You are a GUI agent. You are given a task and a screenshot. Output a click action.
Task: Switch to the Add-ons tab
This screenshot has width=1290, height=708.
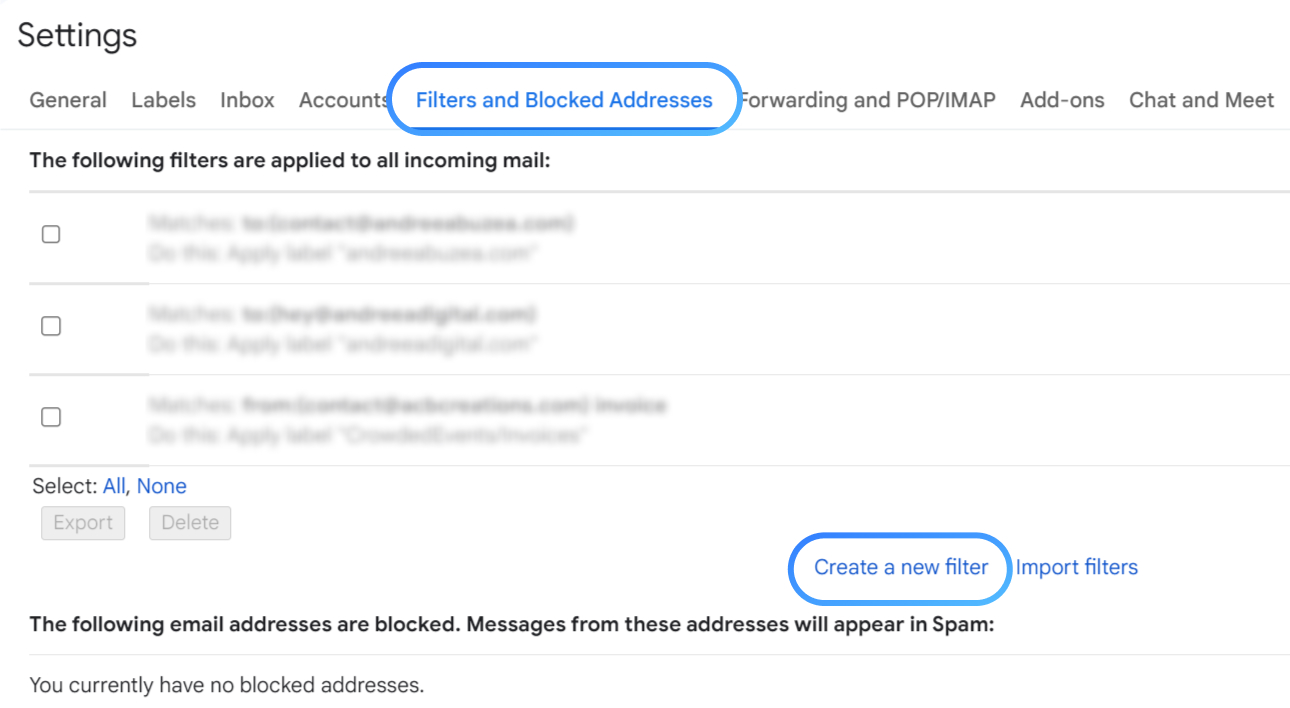point(1061,99)
